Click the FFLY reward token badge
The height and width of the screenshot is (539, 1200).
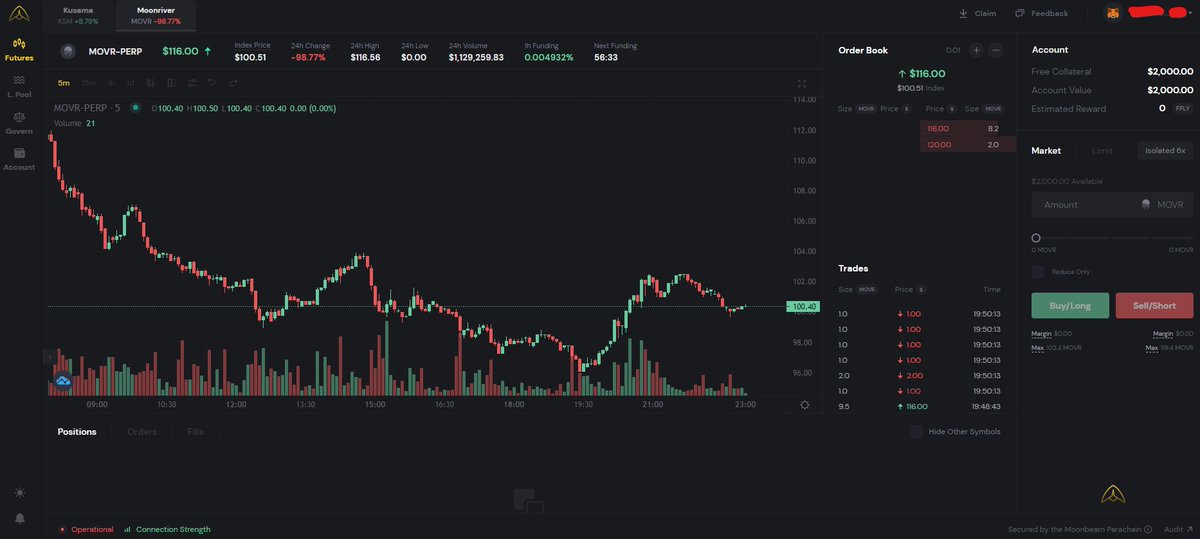point(1183,108)
